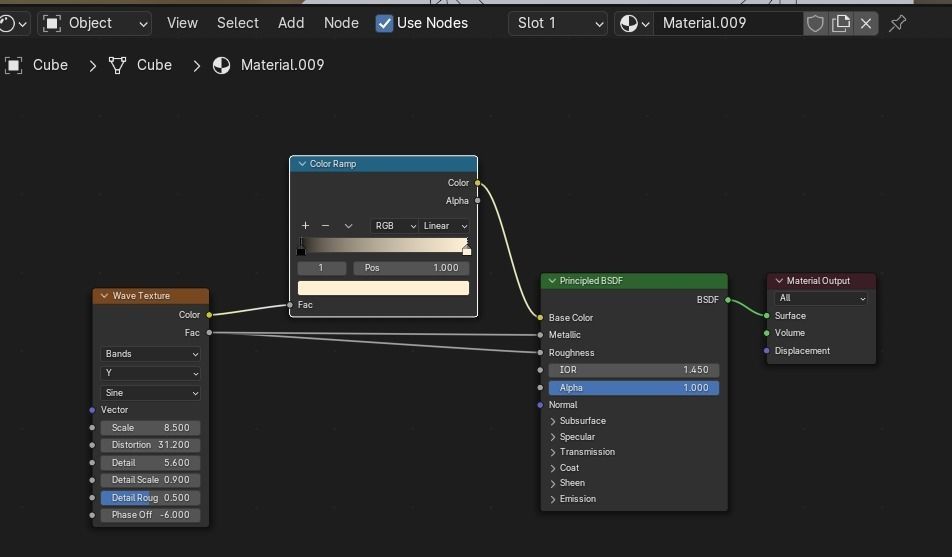Open Wave Texture Sine profile dropdown
Viewport: 952px width, 557px height.
[x=151, y=392]
